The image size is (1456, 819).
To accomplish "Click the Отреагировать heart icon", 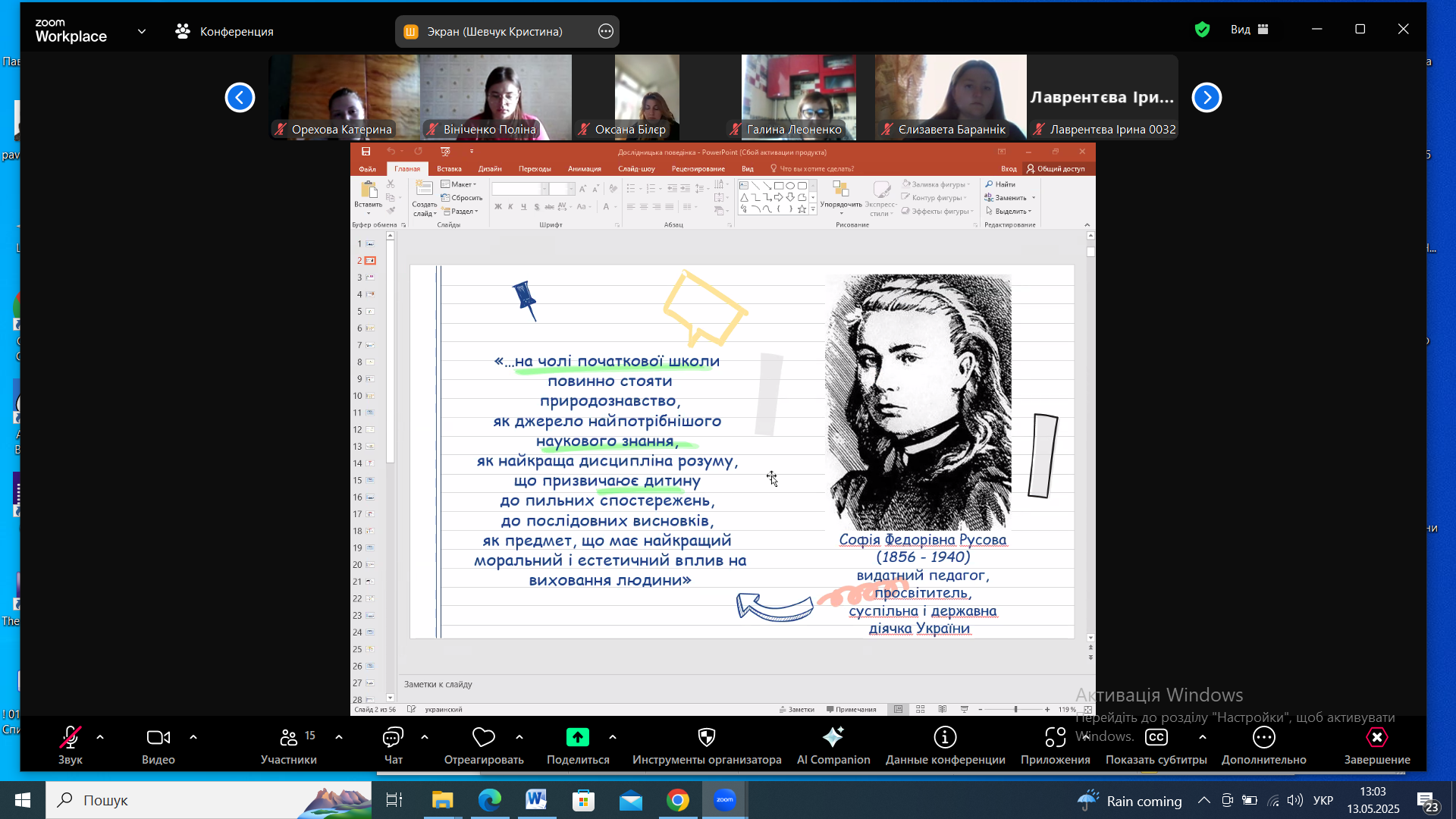I will [483, 737].
